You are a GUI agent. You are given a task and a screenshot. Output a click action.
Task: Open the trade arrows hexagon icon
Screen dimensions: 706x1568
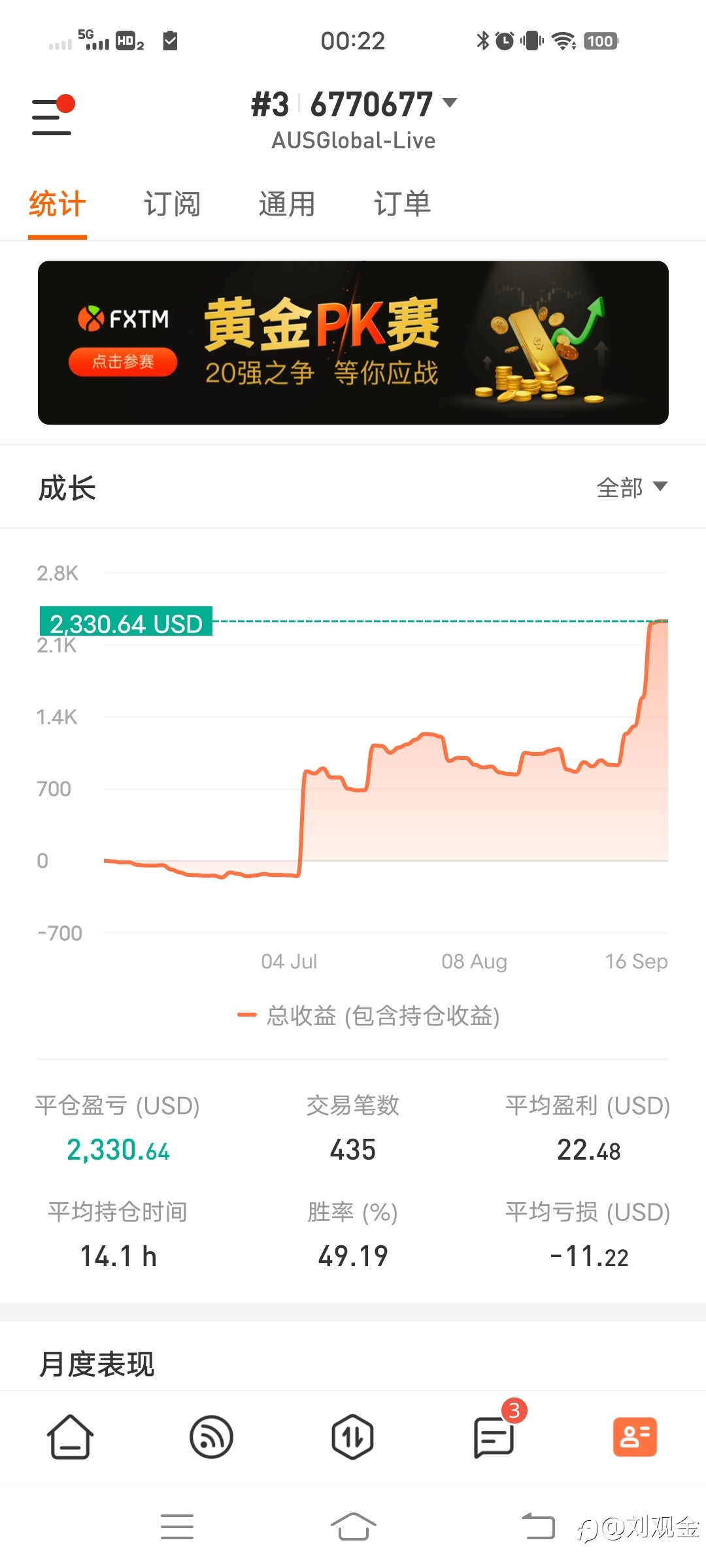click(352, 1437)
